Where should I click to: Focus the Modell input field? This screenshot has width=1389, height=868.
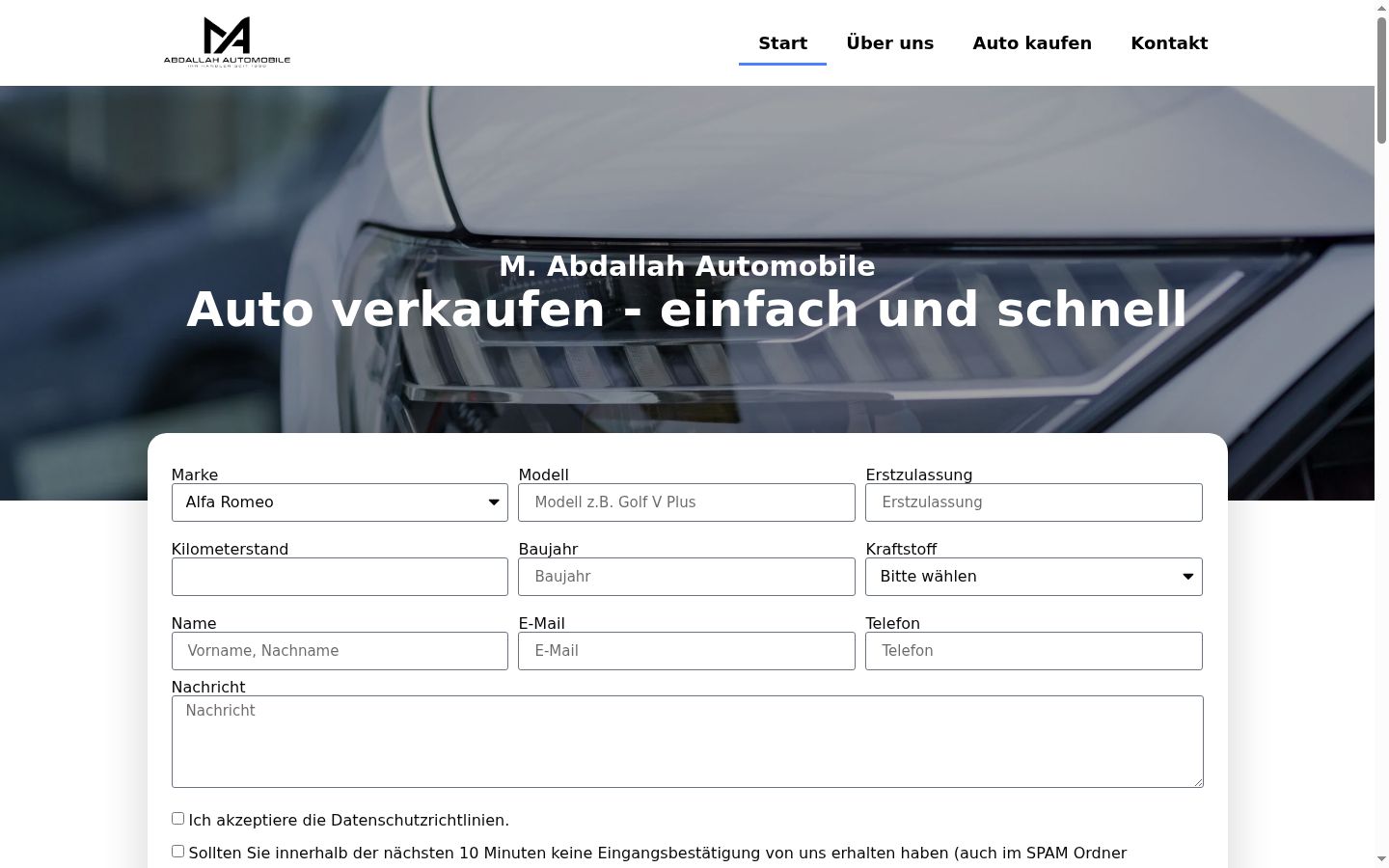pos(687,502)
